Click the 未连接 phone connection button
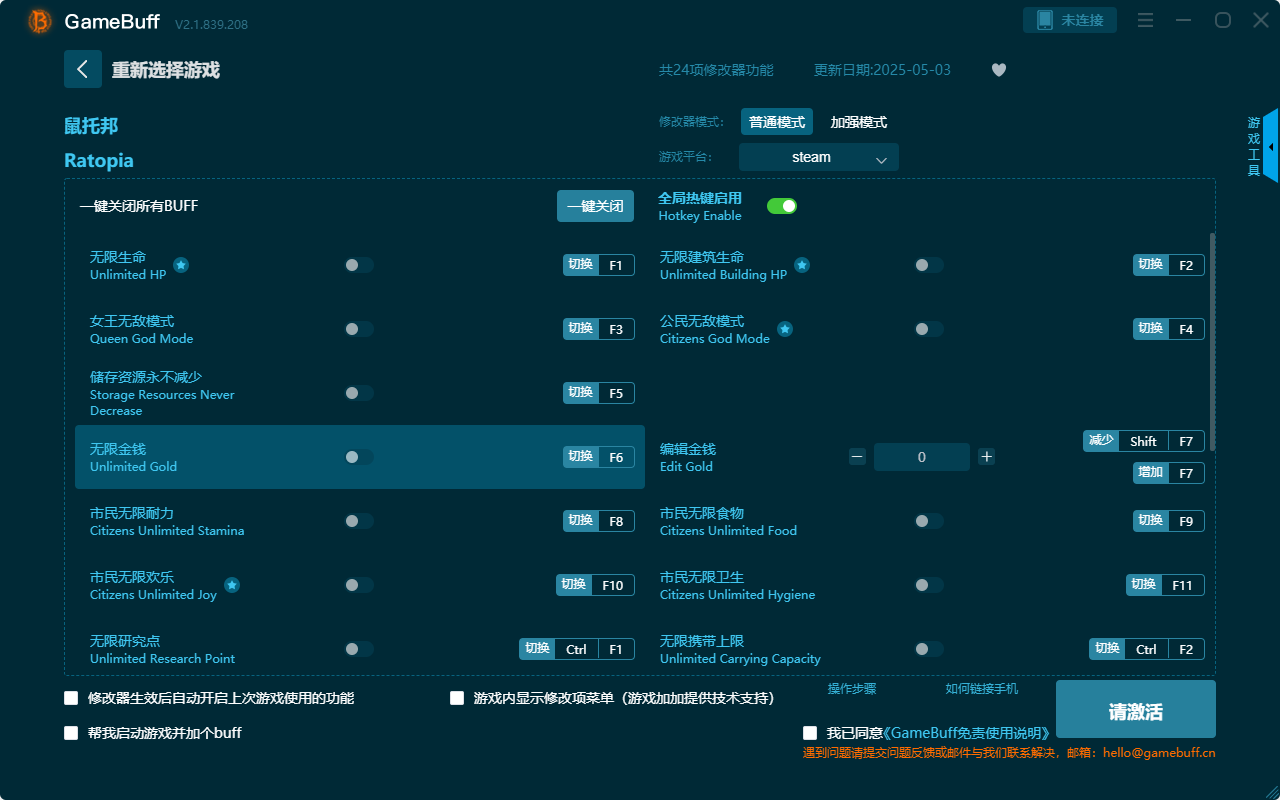Viewport: 1280px width, 800px height. click(x=1070, y=19)
